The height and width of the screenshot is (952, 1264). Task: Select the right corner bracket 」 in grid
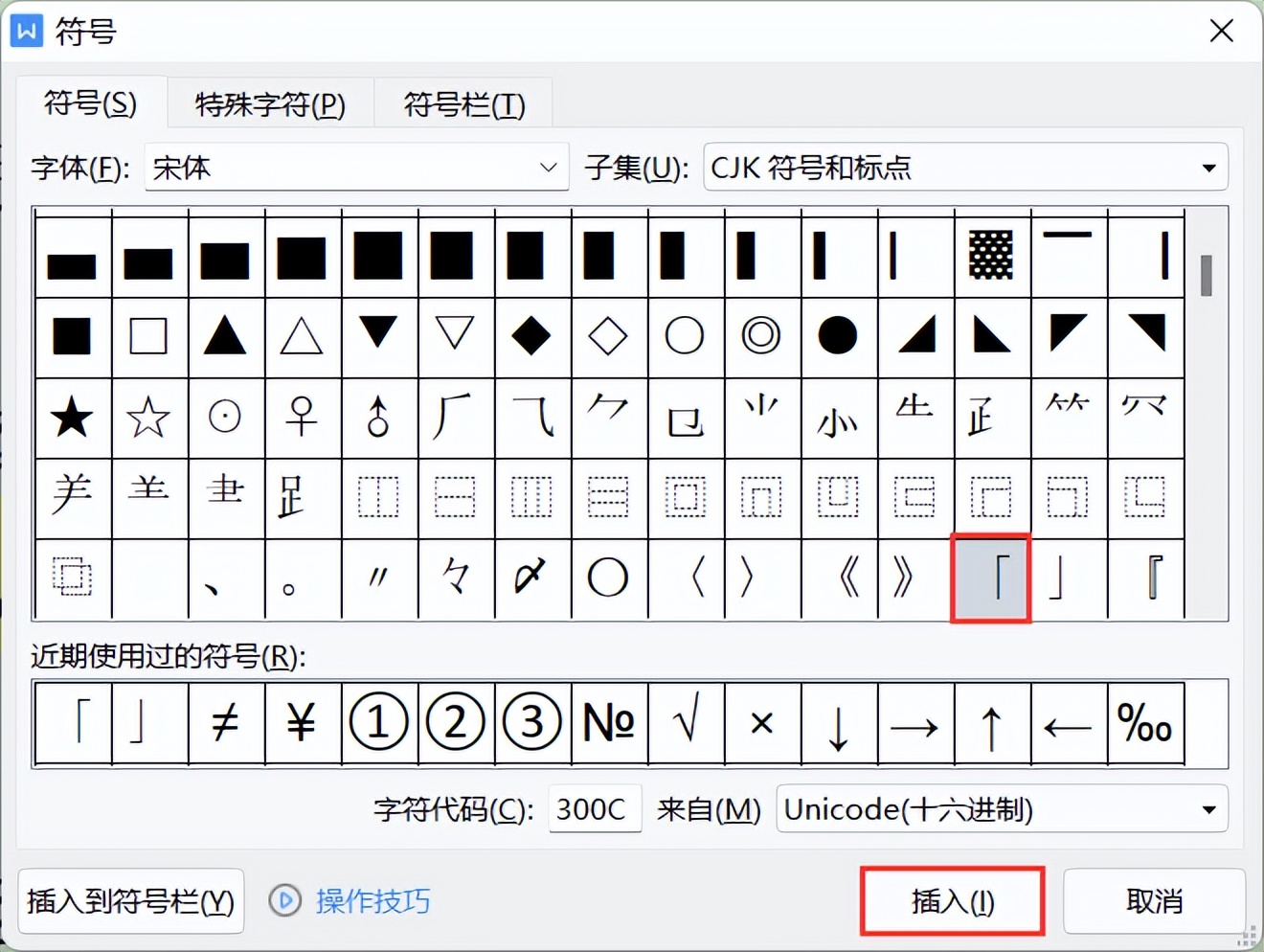pyautogui.click(x=1068, y=578)
